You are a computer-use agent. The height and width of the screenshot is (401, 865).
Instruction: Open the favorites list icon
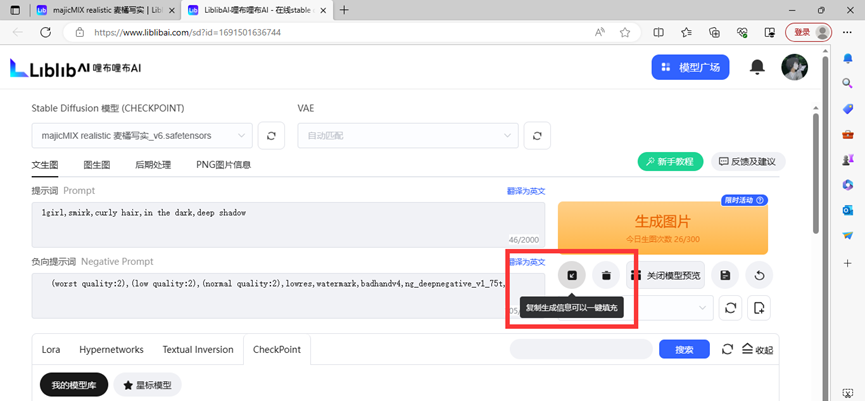(686, 33)
